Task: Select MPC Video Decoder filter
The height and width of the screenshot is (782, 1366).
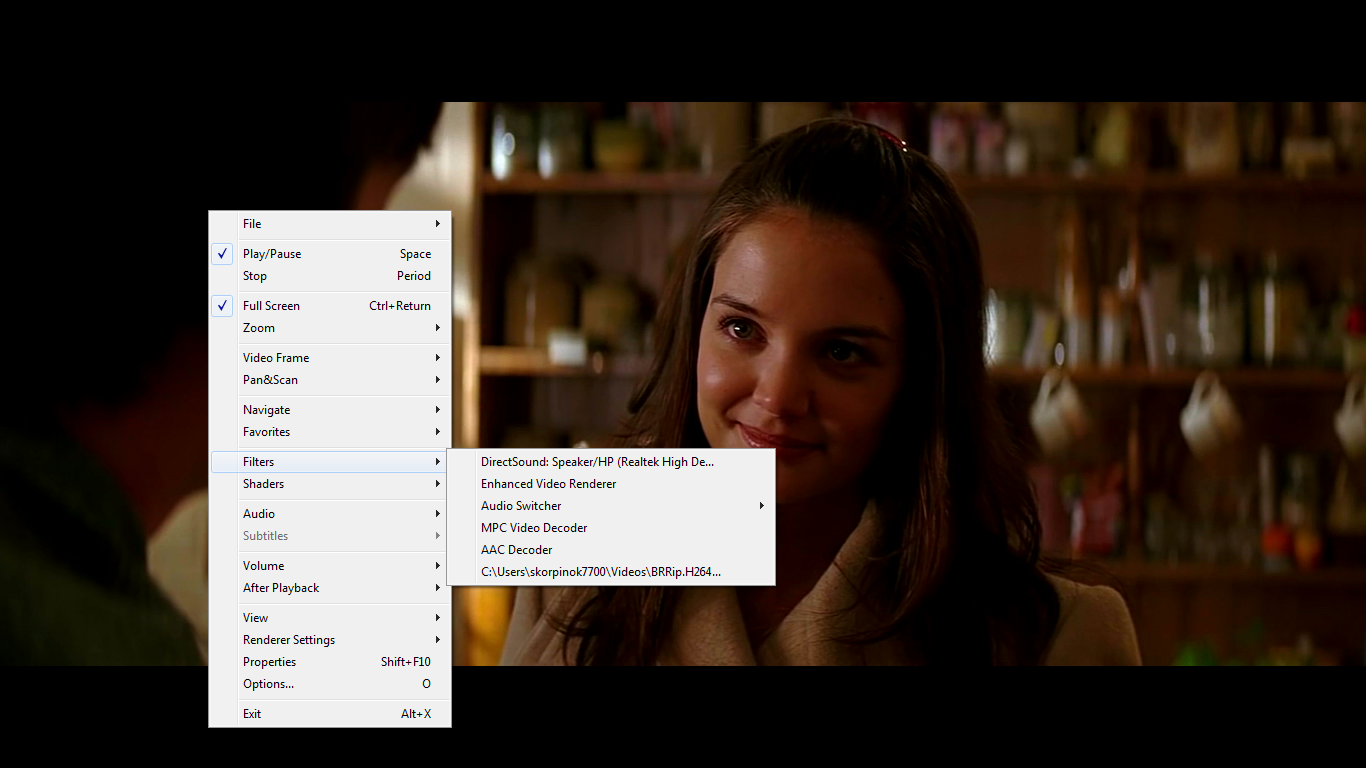Action: click(x=611, y=528)
